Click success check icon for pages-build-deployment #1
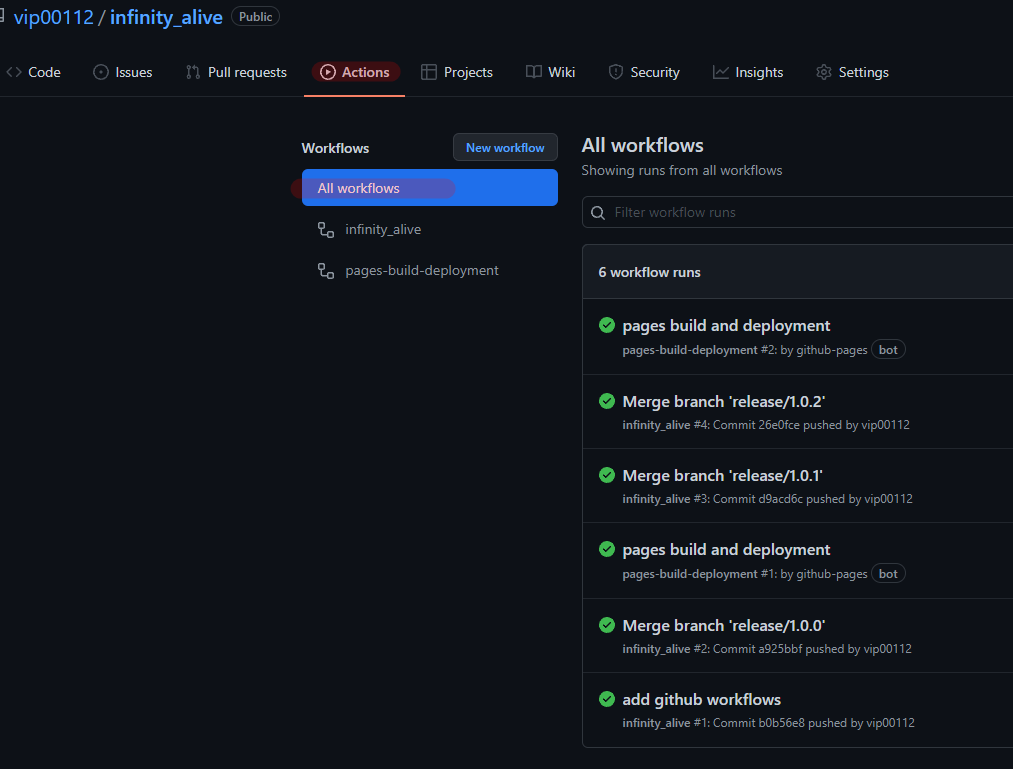1013x769 pixels. pyautogui.click(x=607, y=549)
